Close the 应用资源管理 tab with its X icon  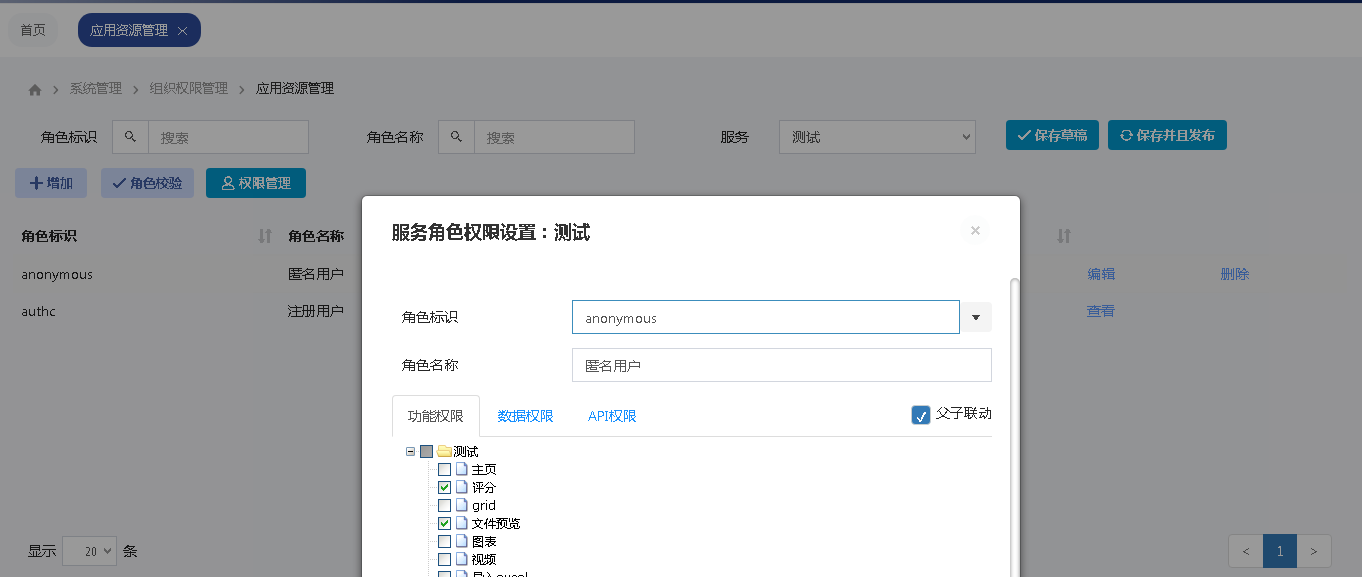point(182,31)
